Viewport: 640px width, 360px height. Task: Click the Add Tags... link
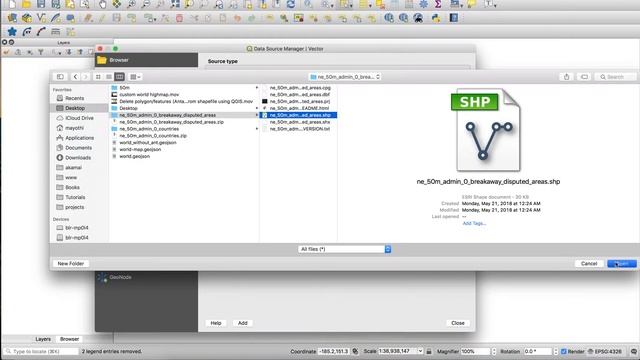474,223
